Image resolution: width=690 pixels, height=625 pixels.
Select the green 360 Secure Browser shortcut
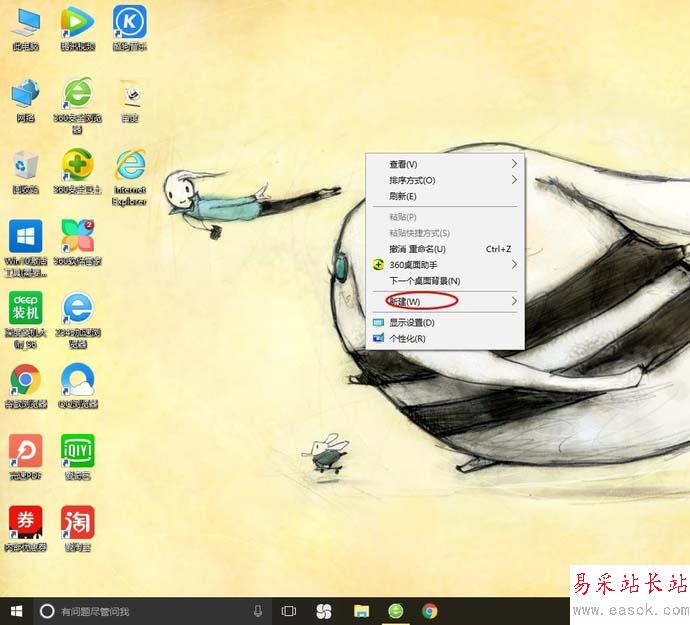click(x=77, y=105)
